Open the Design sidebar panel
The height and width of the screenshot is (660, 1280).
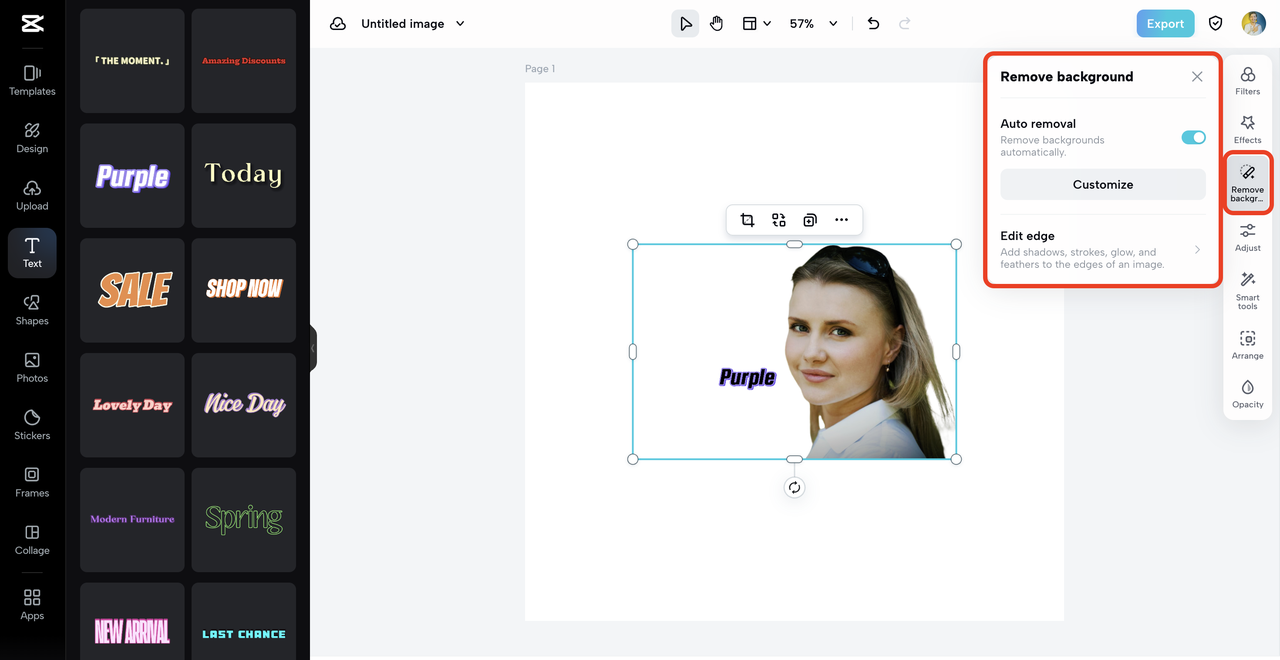[32, 138]
